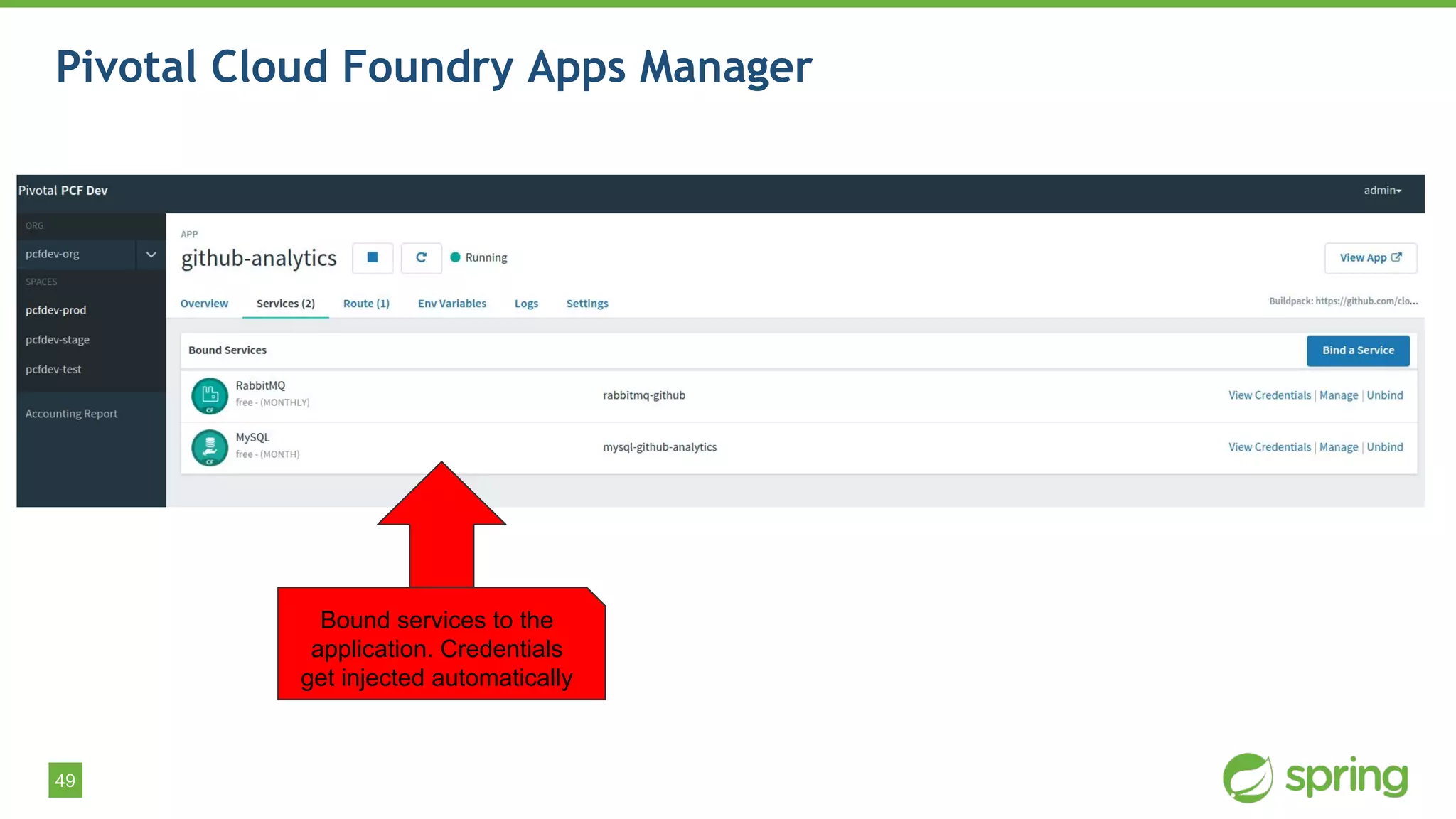Click the Bound Services heading

(227, 350)
